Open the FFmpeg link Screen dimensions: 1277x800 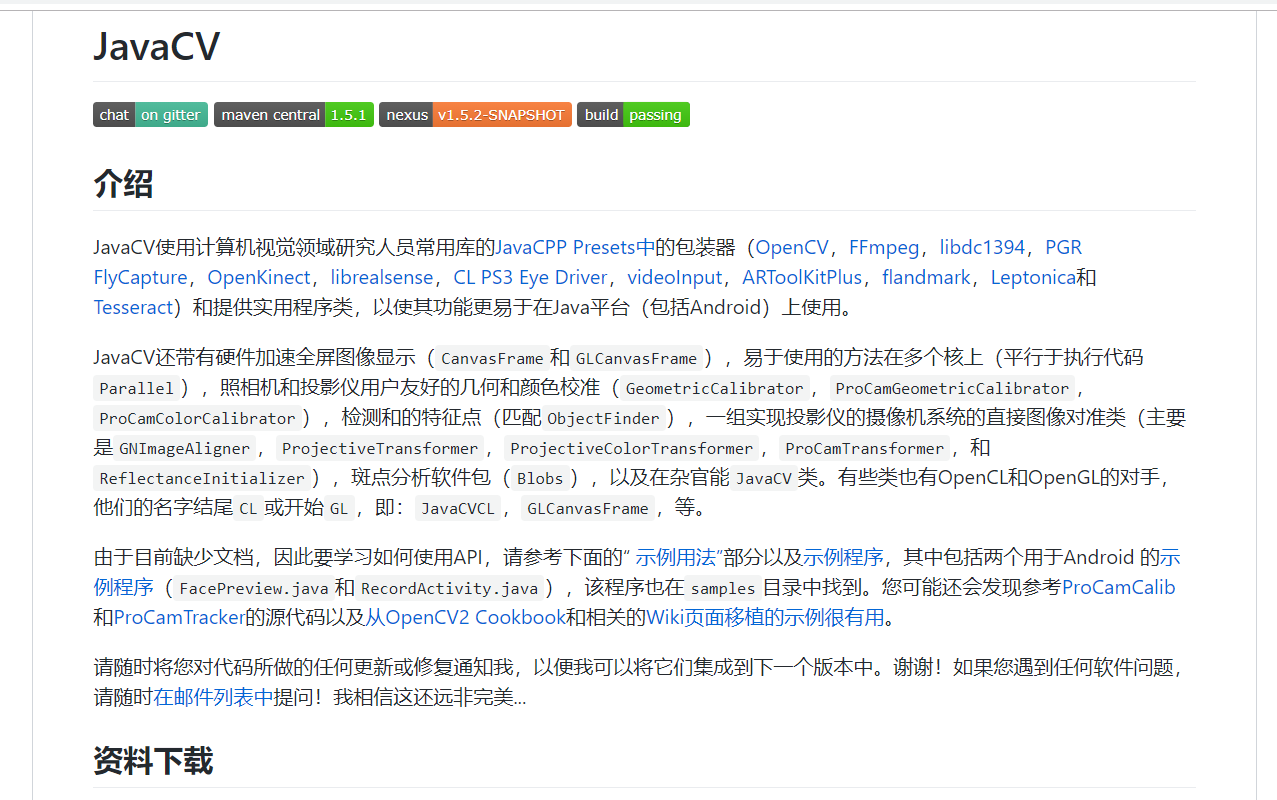(x=884, y=247)
